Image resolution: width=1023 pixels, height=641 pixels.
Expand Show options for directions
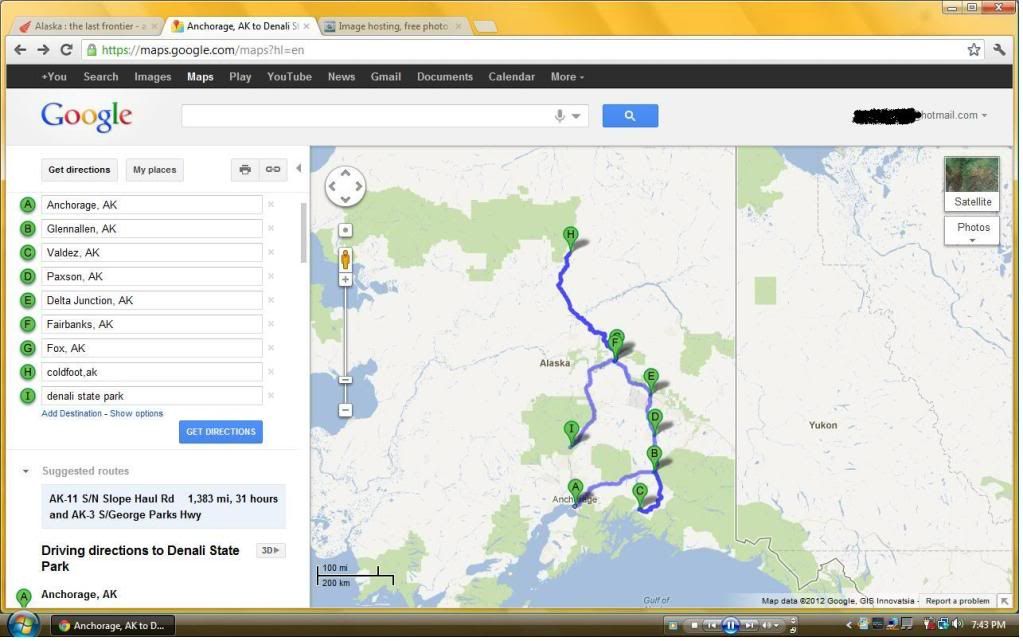point(136,413)
